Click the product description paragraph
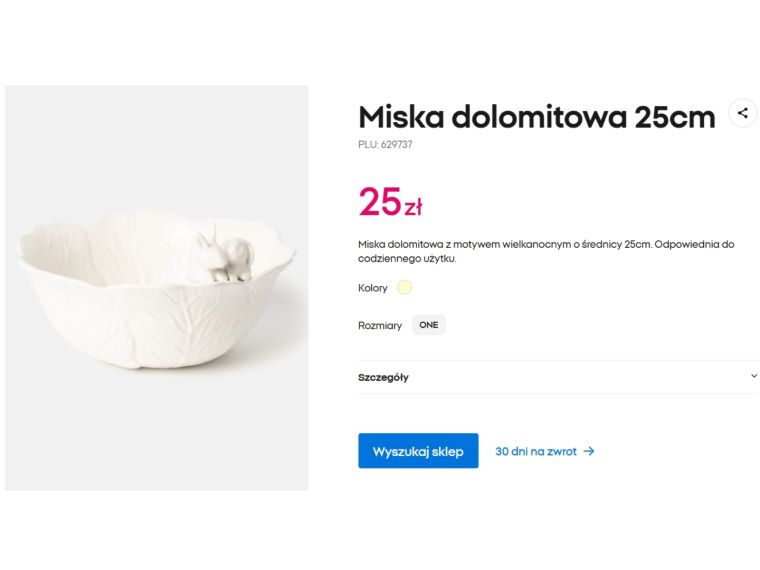This screenshot has width=760, height=570. pos(546,251)
